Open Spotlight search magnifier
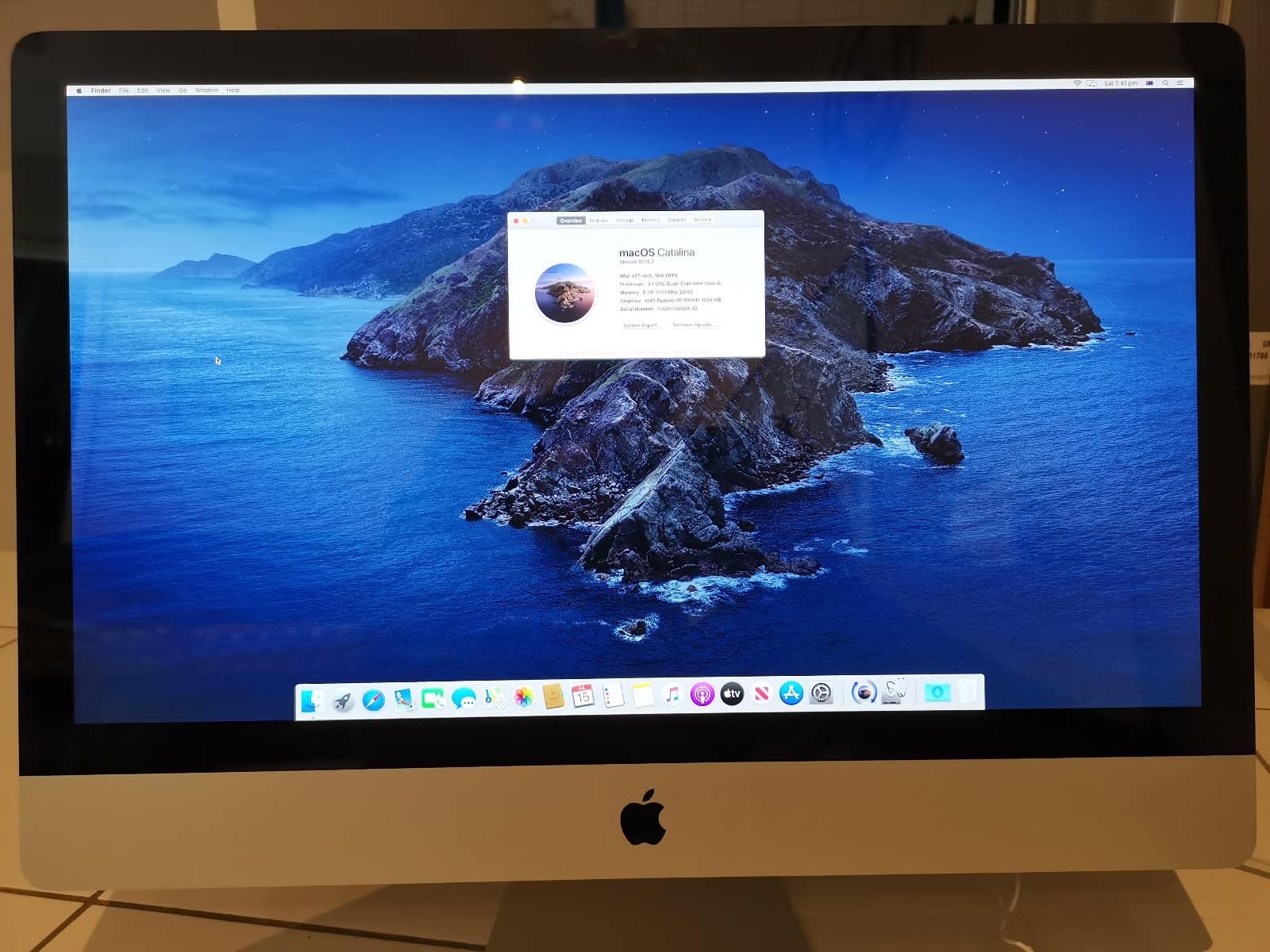 click(x=1165, y=83)
